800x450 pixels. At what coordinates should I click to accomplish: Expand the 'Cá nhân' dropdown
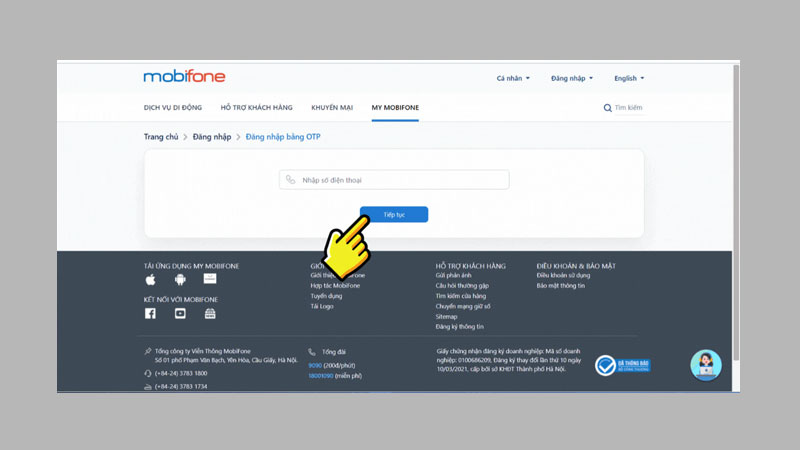(x=513, y=78)
